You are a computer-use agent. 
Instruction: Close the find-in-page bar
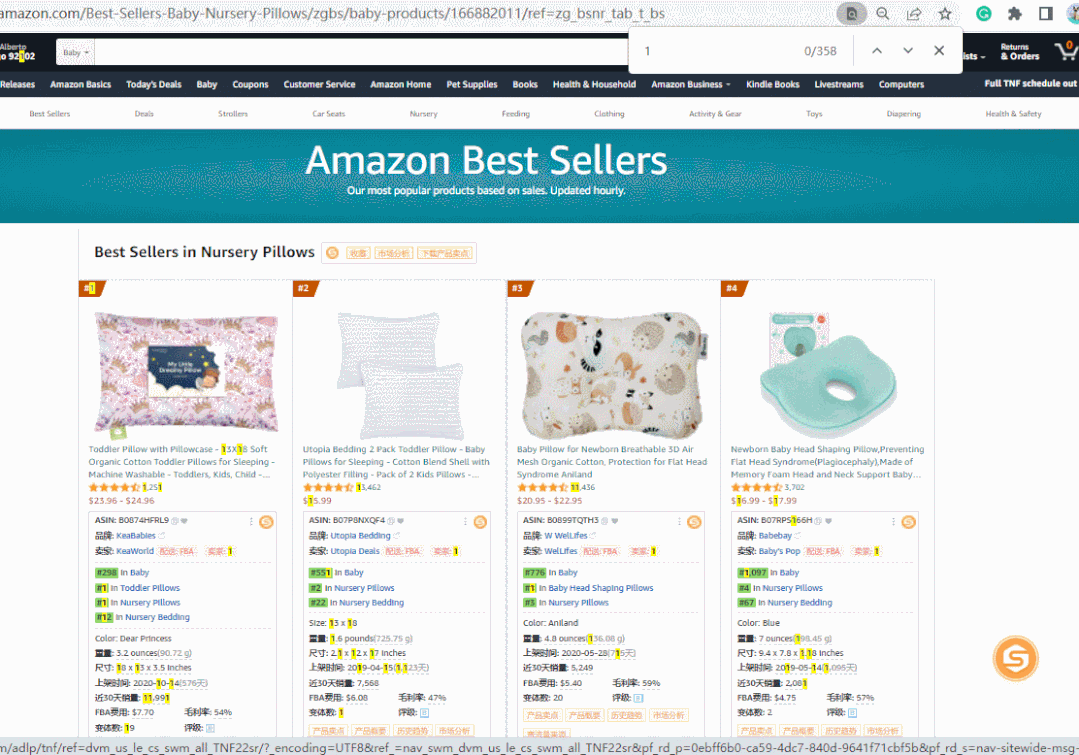click(x=939, y=50)
